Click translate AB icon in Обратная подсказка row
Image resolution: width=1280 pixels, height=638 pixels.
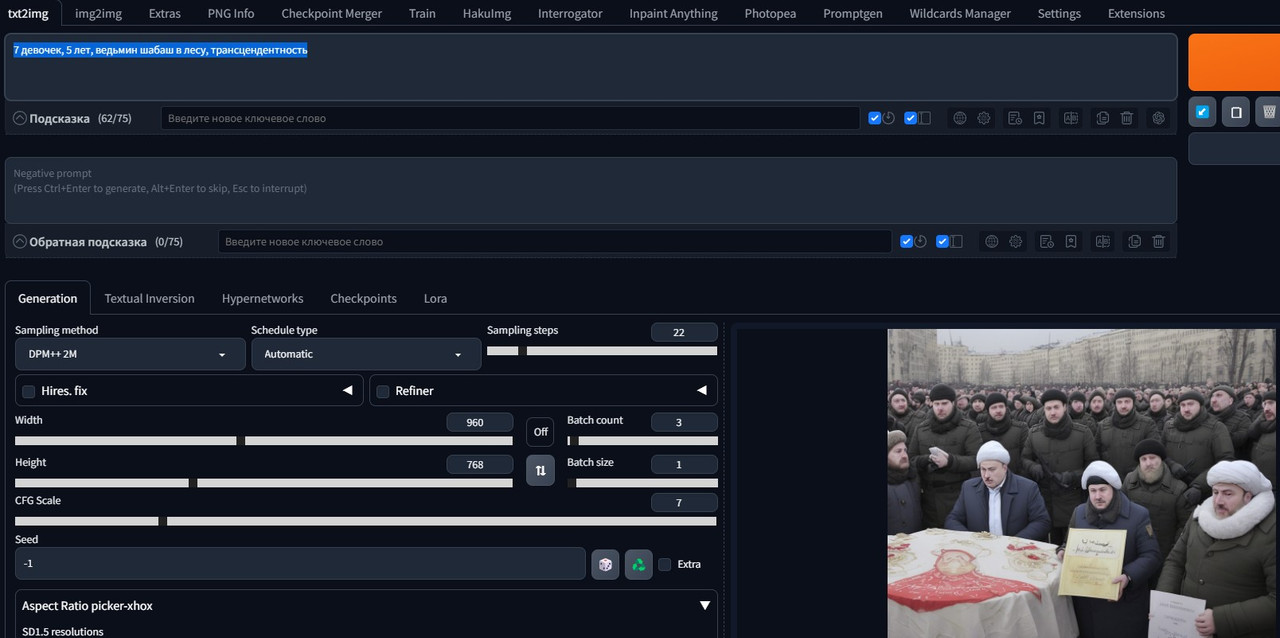1103,241
